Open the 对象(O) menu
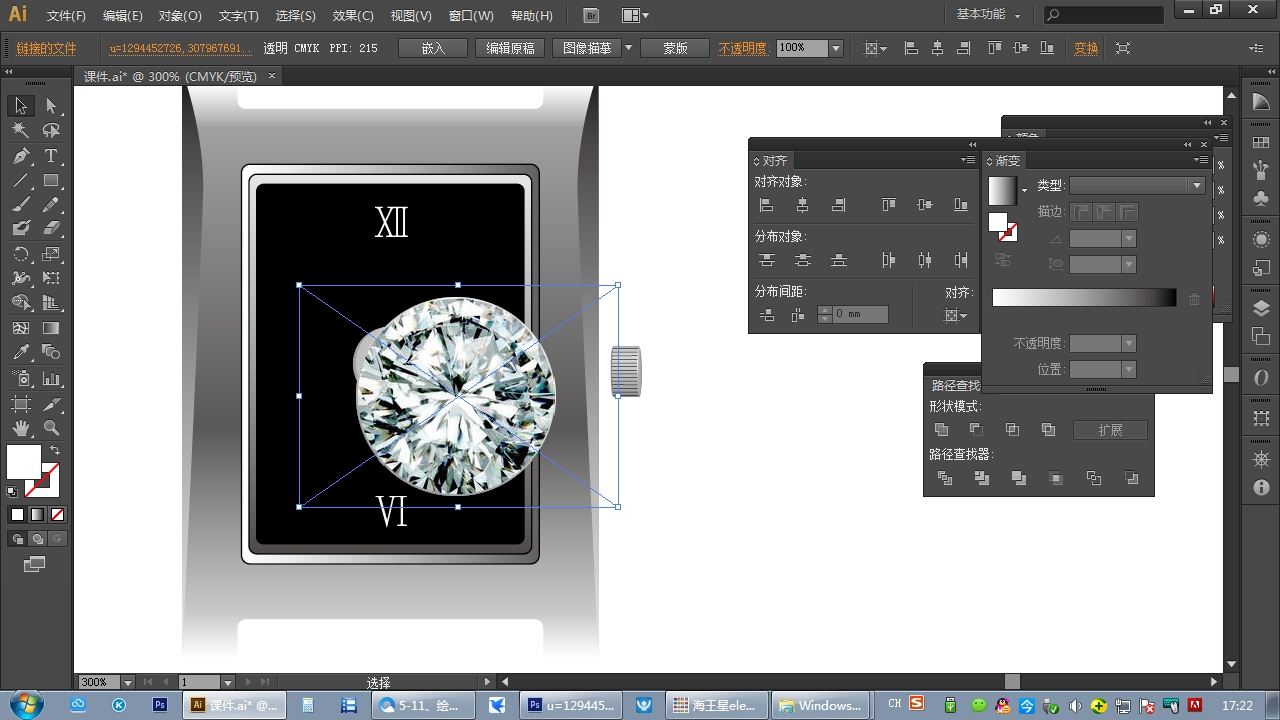The height and width of the screenshot is (720, 1280). 180,16
